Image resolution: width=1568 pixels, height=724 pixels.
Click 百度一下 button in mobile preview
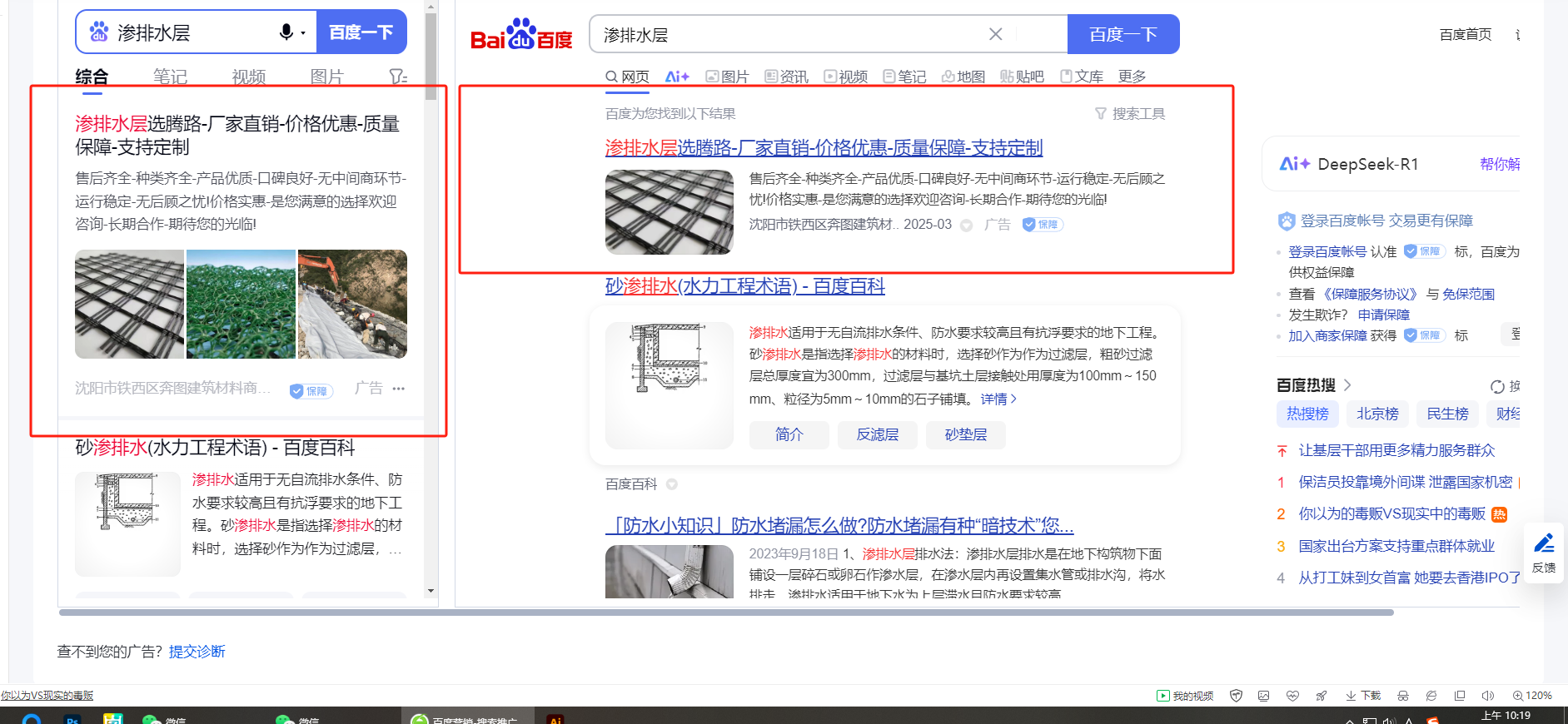(x=361, y=32)
